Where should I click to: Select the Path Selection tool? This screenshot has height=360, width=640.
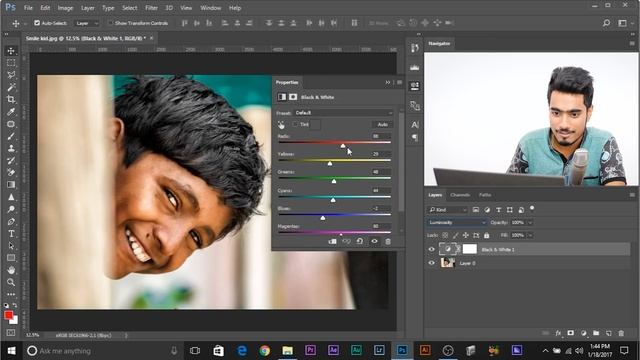click(x=11, y=246)
